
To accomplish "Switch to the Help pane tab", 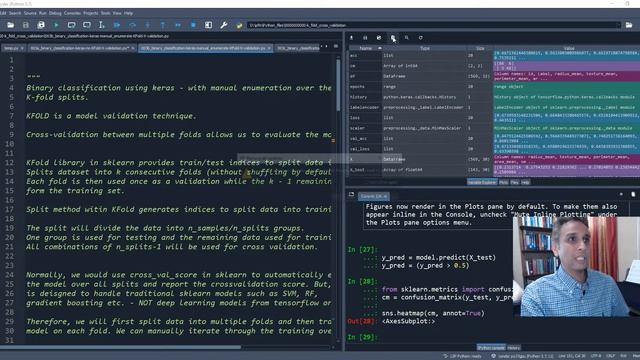I will point(525,182).
